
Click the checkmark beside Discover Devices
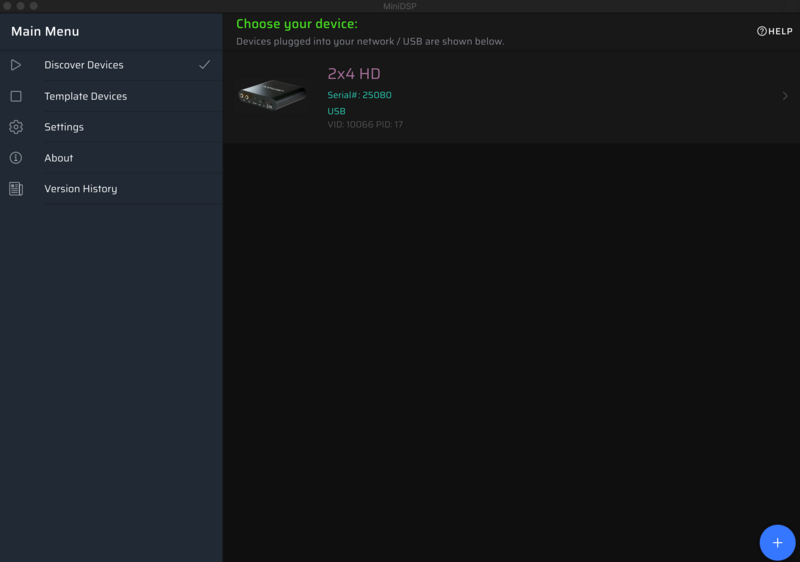(204, 65)
